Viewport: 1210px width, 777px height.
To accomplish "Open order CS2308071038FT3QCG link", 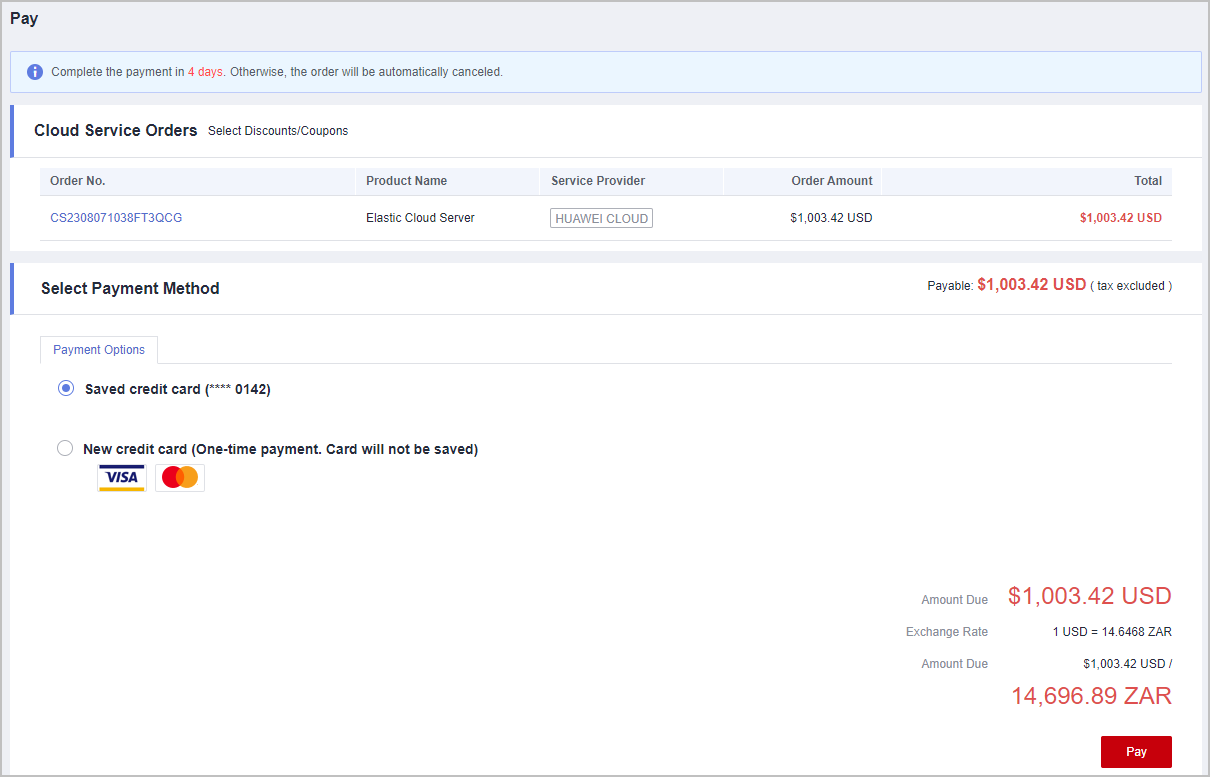I will [x=116, y=218].
